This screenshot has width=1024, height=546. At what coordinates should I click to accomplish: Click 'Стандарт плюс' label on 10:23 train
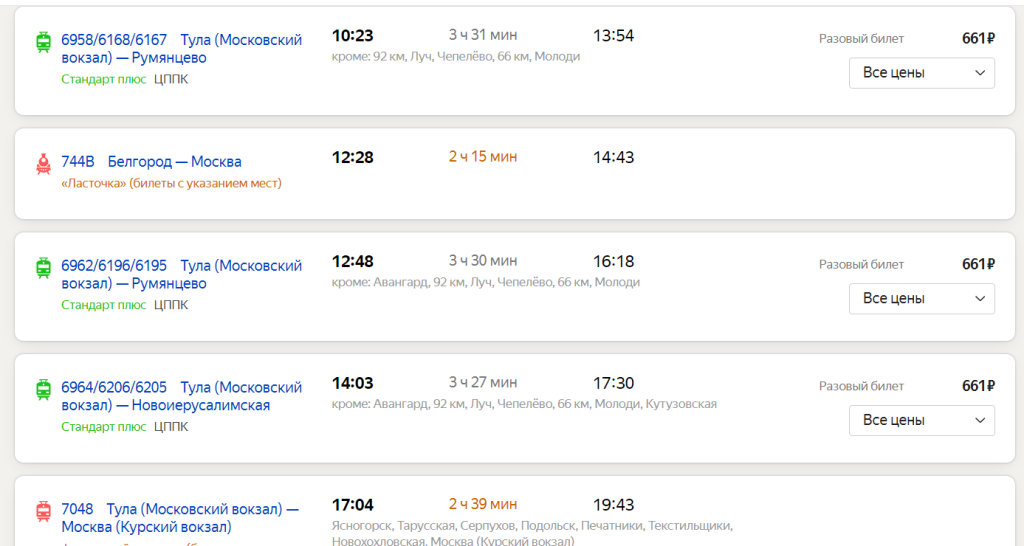[103, 80]
